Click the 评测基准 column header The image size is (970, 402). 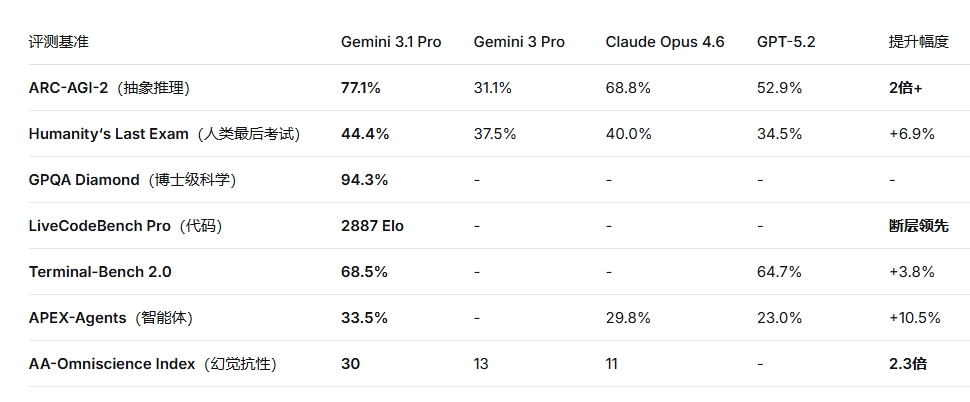(x=58, y=42)
